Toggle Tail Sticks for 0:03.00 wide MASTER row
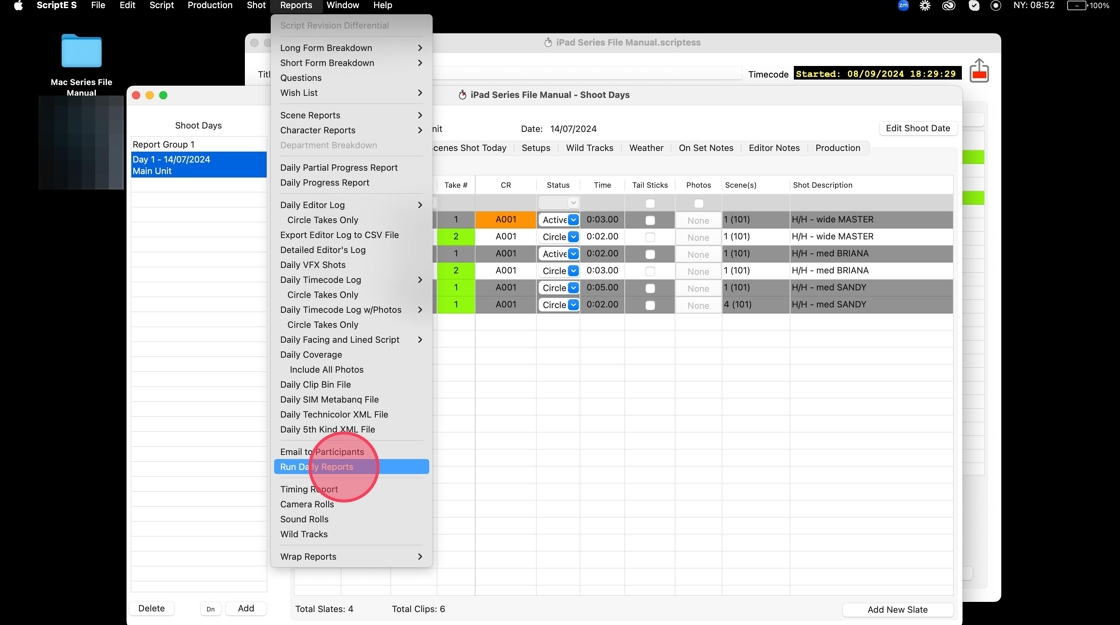1120x625 pixels. coord(650,220)
